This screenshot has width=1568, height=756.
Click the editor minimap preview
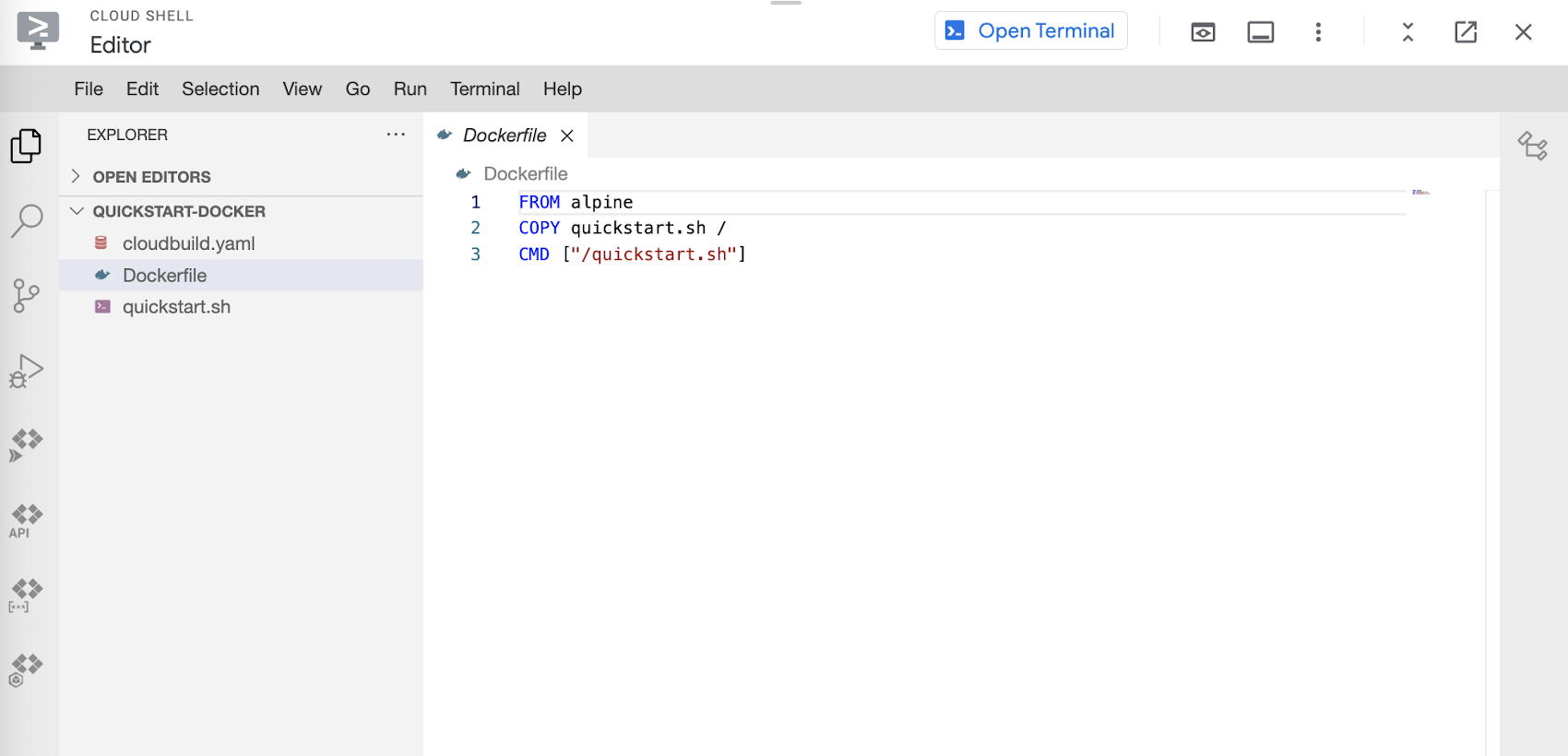click(1420, 192)
